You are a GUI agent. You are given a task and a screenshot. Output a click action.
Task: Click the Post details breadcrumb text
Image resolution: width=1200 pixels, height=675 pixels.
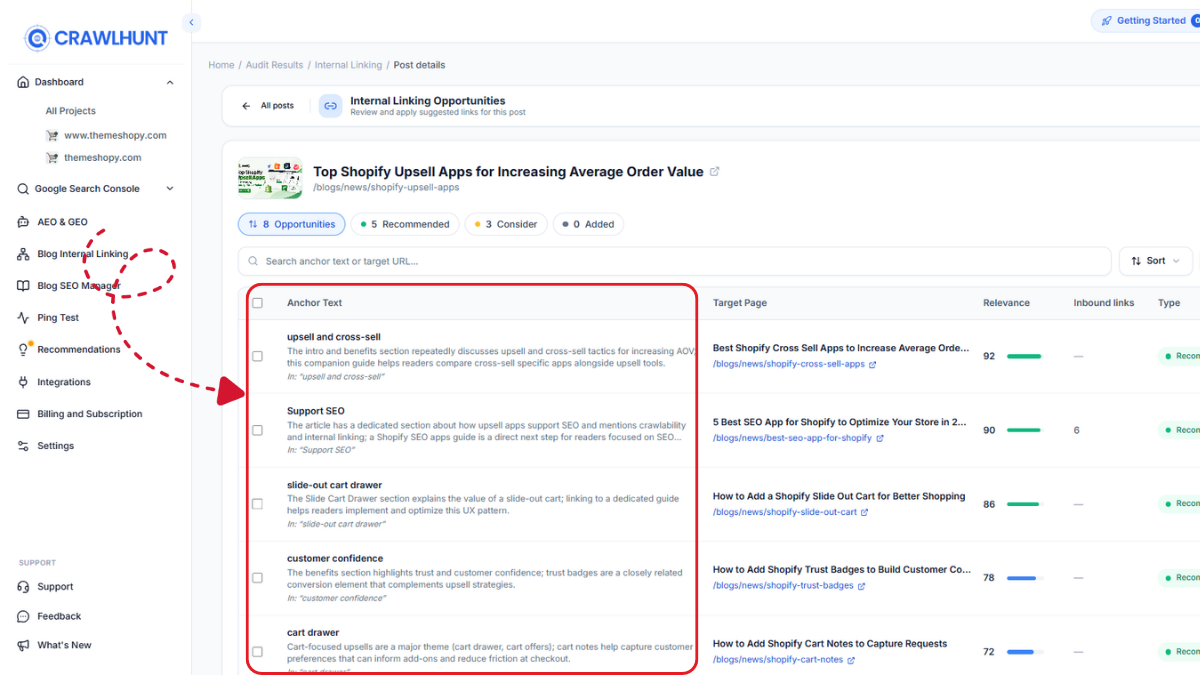coord(420,65)
